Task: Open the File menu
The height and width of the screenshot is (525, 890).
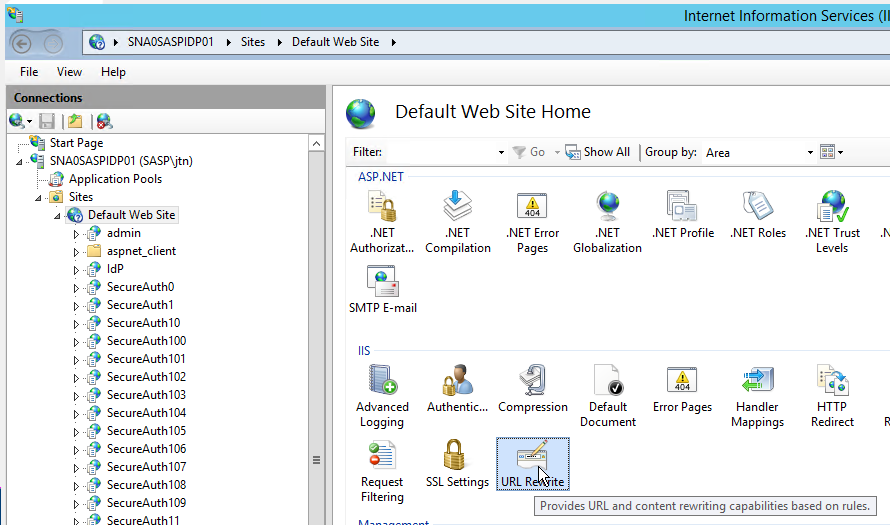Action: click(29, 72)
